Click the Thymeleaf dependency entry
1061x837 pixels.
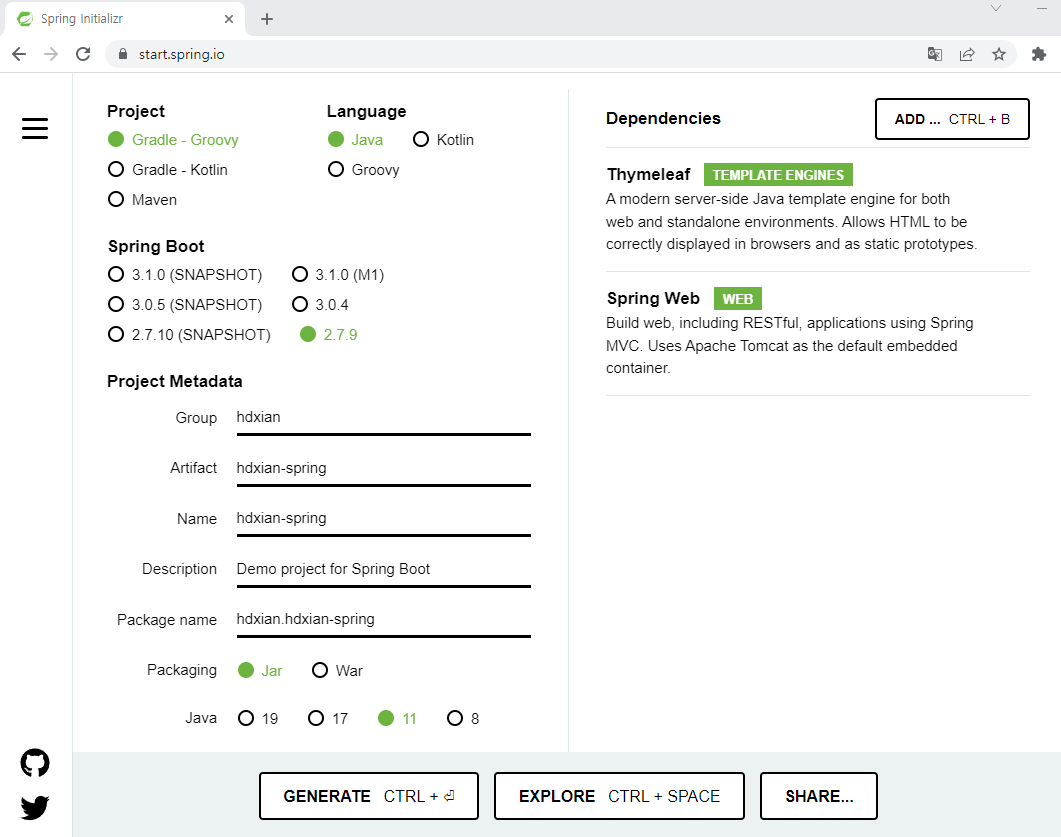(817, 208)
